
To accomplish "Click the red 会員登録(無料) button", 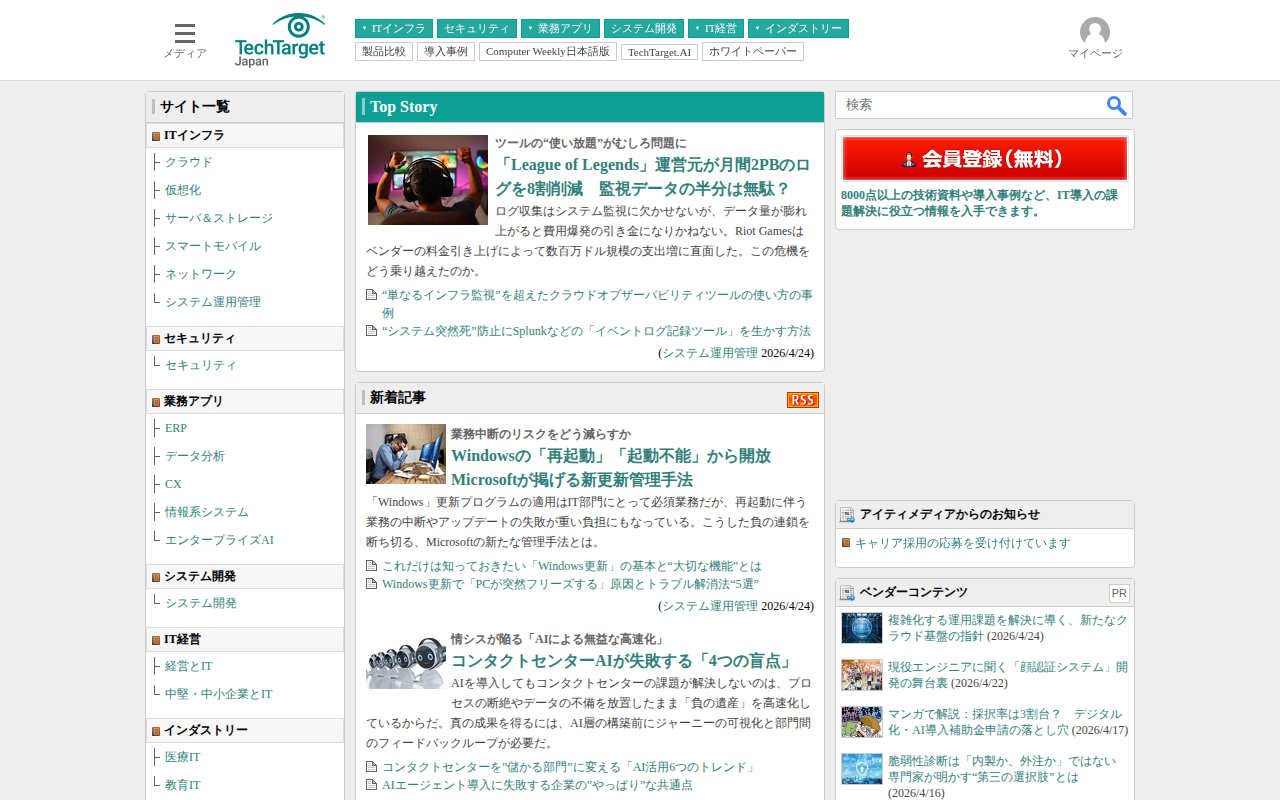I will pos(984,159).
